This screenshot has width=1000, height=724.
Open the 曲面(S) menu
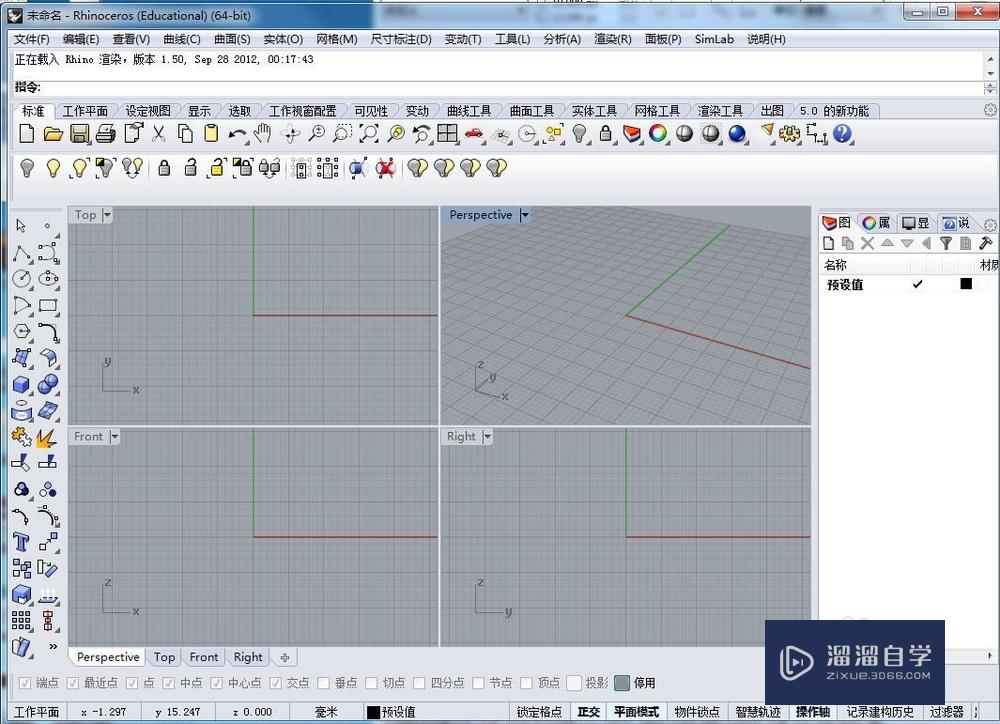[232, 39]
